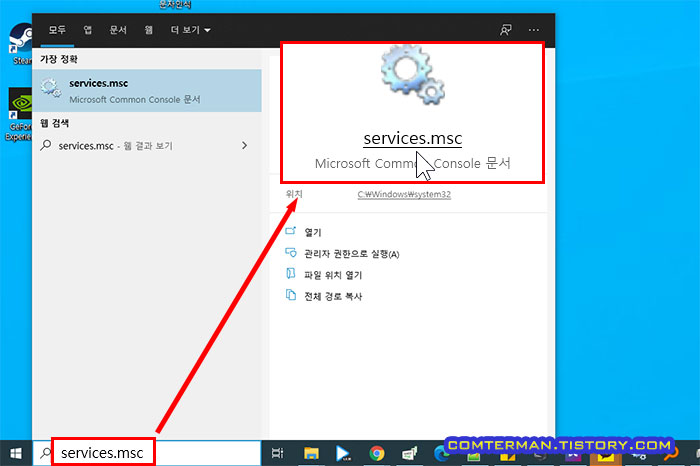Choose 관리자 권한으로 실행(A)
The height and width of the screenshot is (466, 700).
pyautogui.click(x=352, y=254)
